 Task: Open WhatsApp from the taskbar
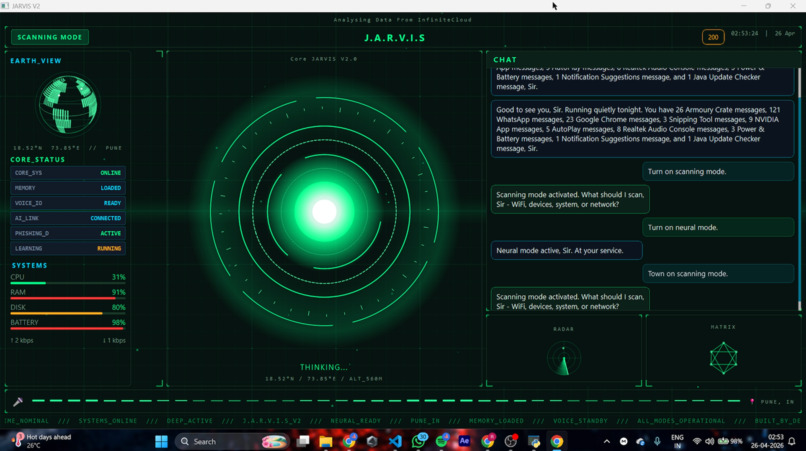tap(418, 441)
